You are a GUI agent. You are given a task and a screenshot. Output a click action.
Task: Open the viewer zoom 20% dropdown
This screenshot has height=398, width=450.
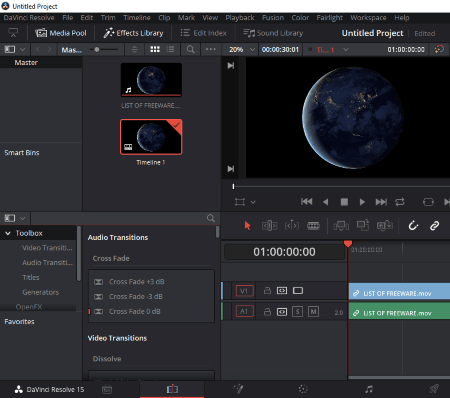242,49
